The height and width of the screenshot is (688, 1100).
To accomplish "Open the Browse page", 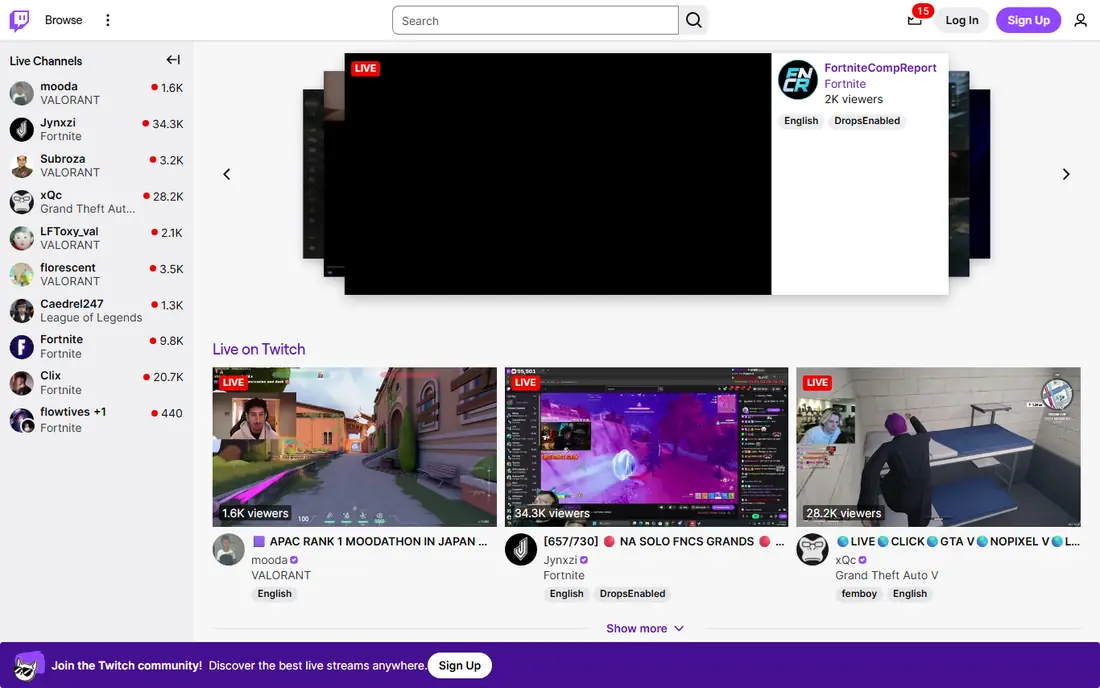I will point(63,20).
